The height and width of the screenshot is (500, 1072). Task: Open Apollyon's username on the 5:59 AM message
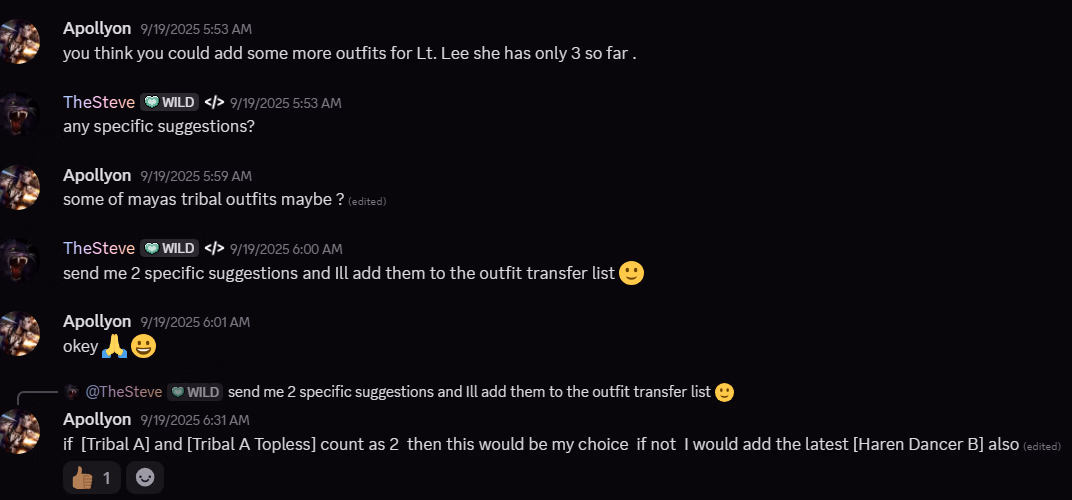(97, 175)
